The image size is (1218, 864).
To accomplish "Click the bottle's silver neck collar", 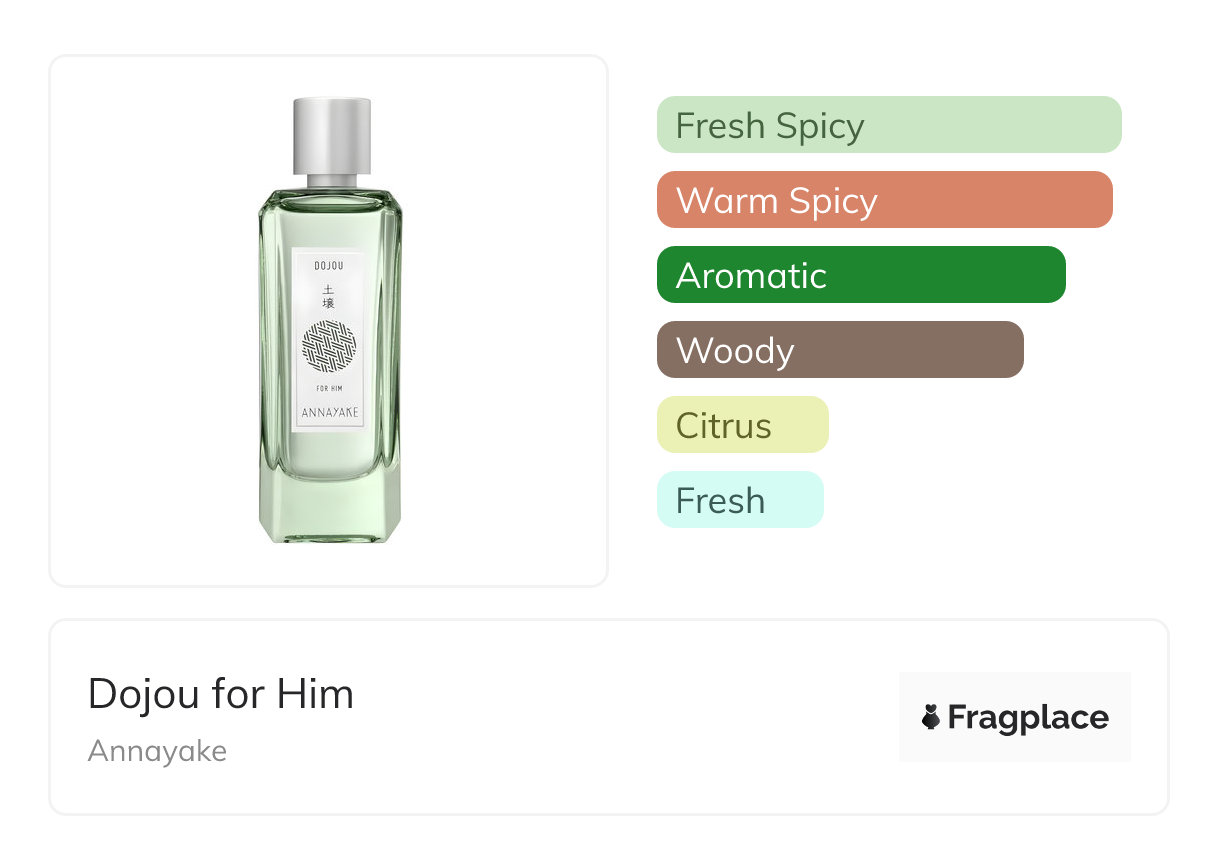I will (x=331, y=181).
